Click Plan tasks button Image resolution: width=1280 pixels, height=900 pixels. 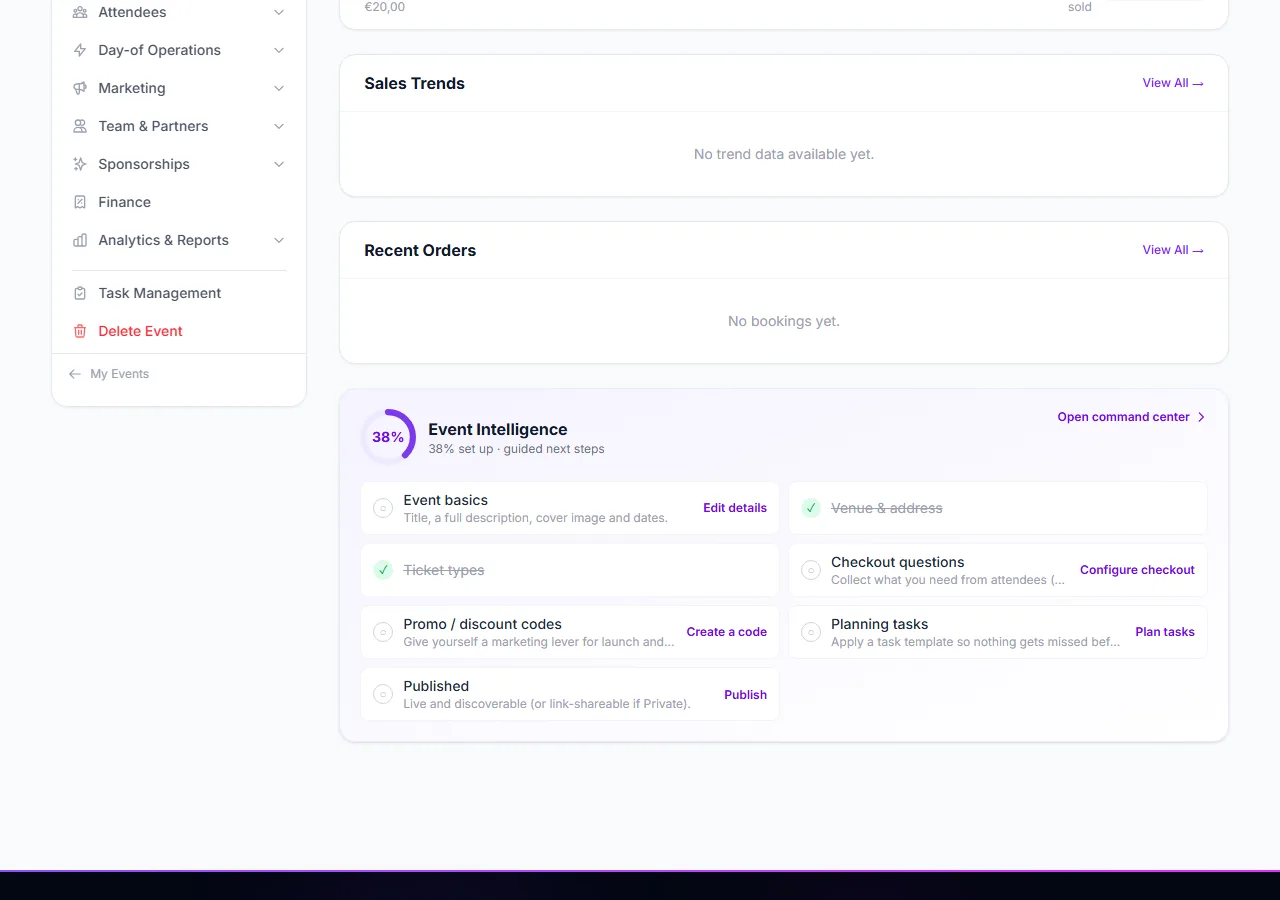click(x=1165, y=632)
